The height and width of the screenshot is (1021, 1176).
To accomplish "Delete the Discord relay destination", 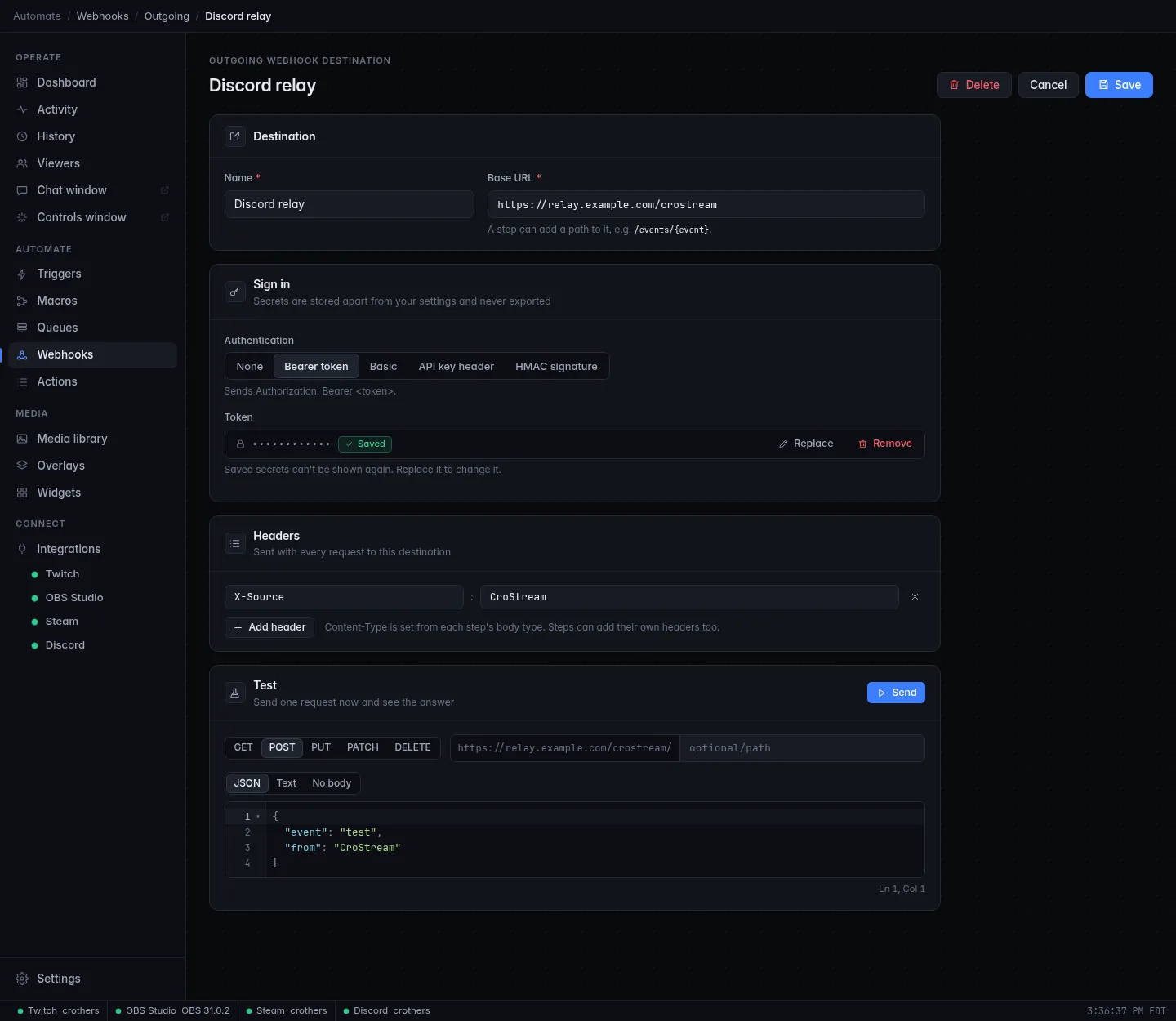I will 974,85.
